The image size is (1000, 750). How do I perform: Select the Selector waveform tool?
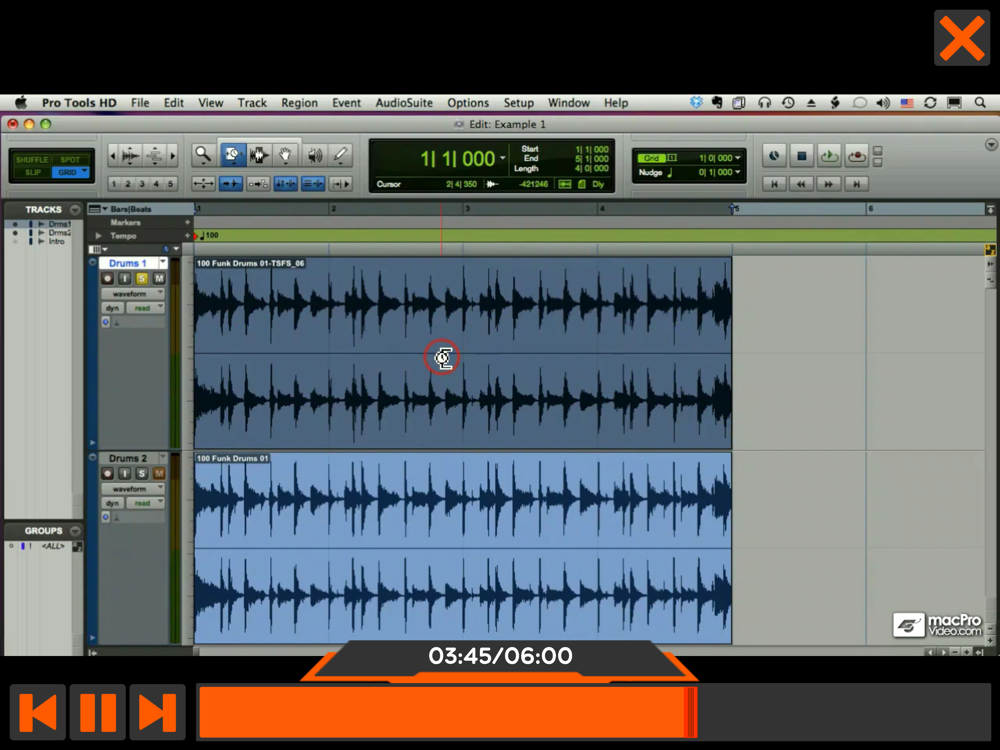click(259, 154)
